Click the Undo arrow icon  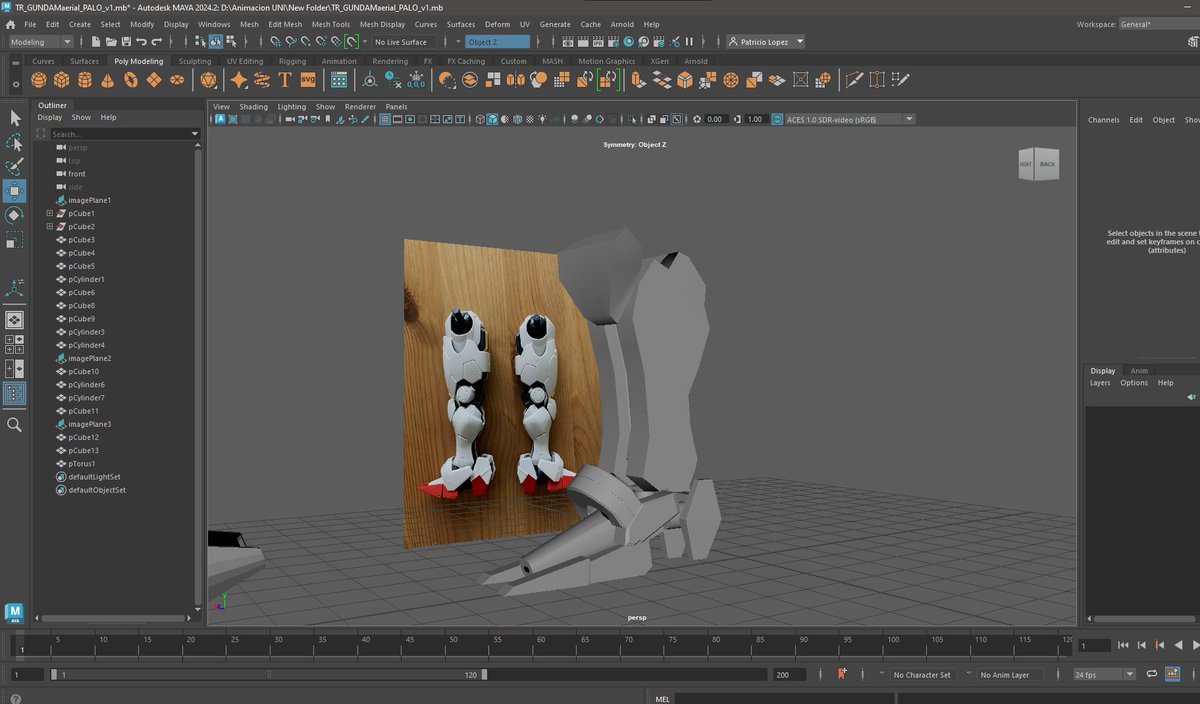(142, 42)
